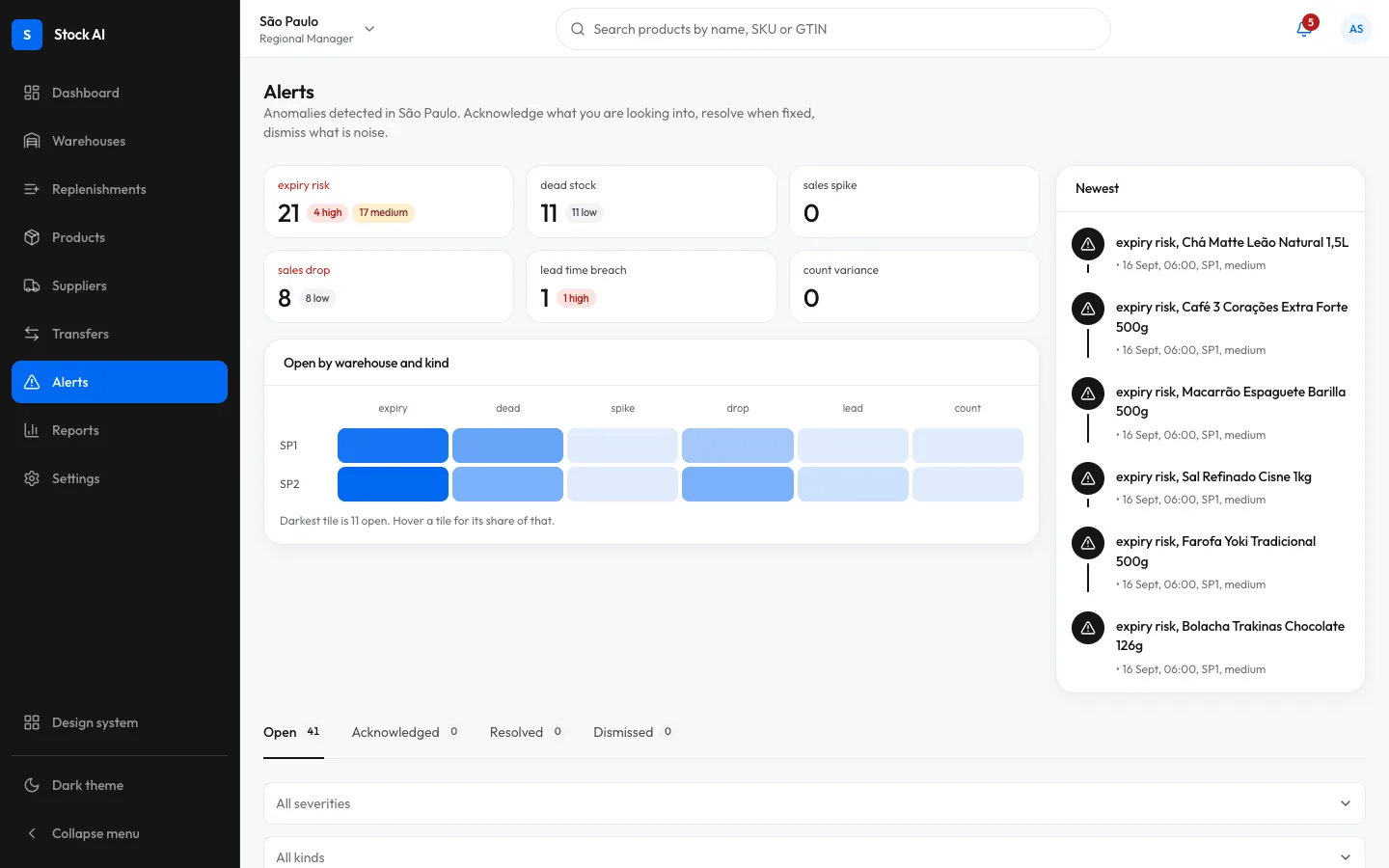Click the 17 medium badge
This screenshot has width=1389, height=868.
click(384, 213)
